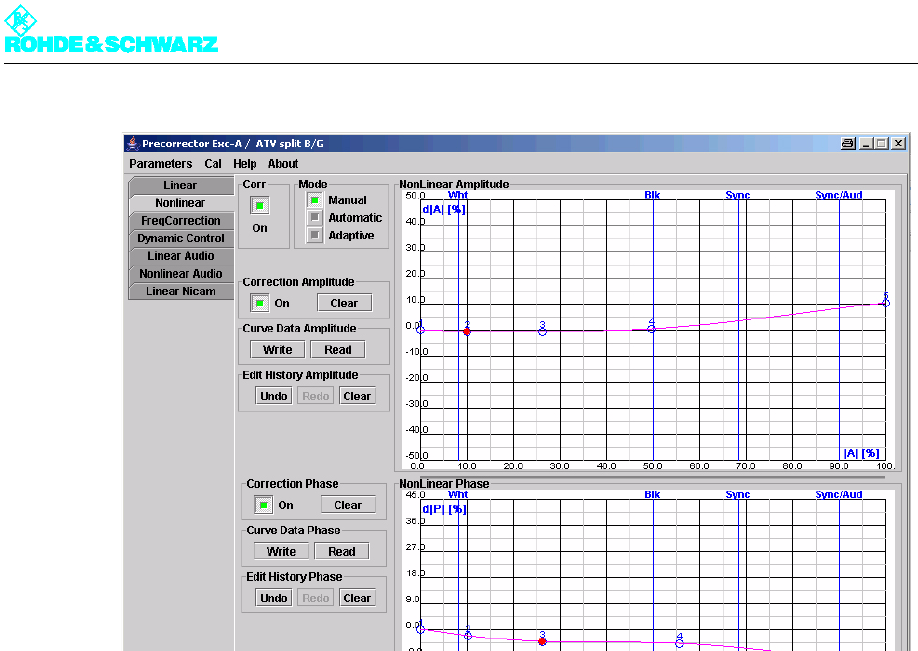Open the Cal menu
The width and height of the screenshot is (918, 651).
pos(213,164)
